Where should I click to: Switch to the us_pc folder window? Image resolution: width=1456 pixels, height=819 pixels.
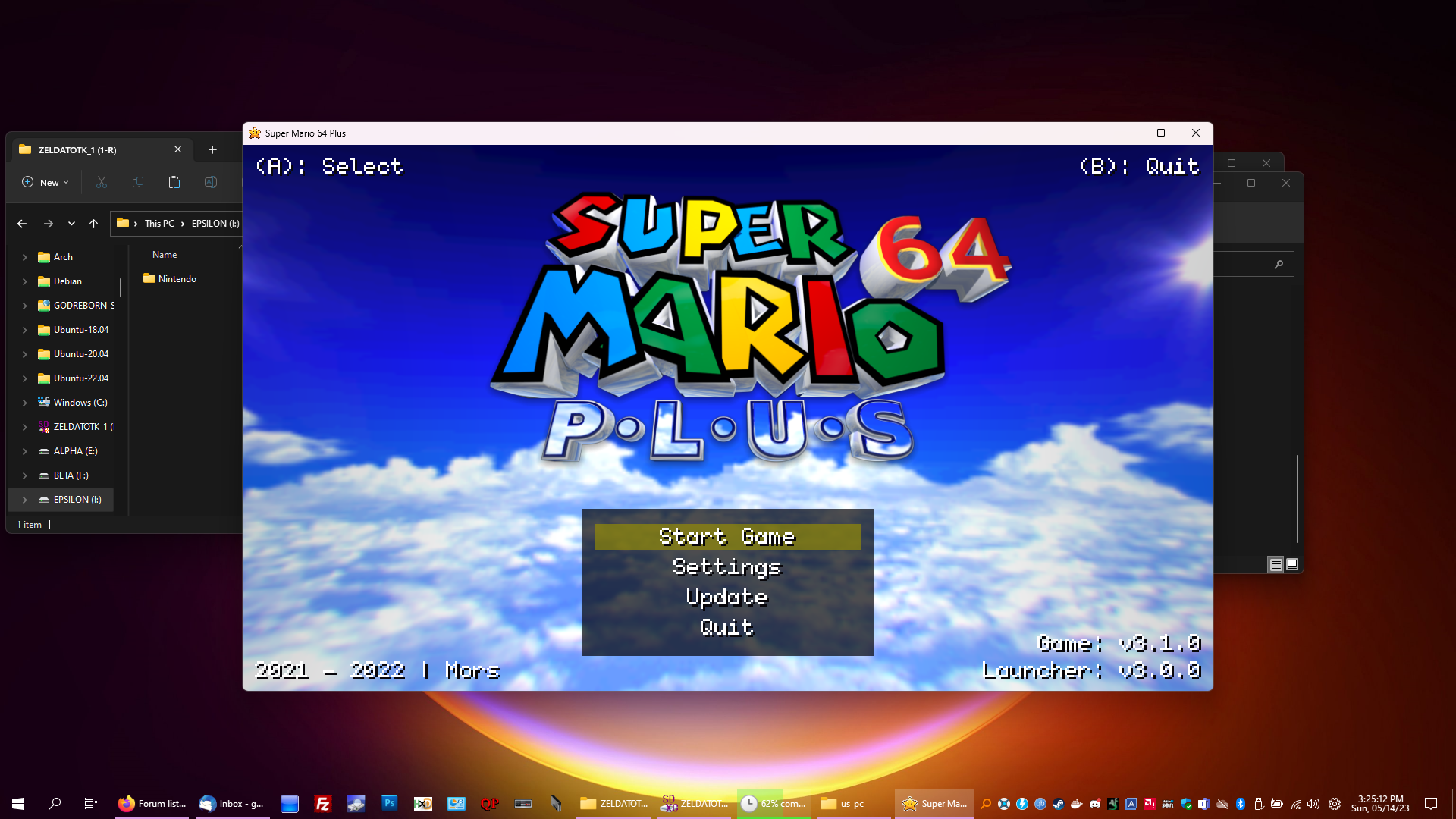pos(853,804)
